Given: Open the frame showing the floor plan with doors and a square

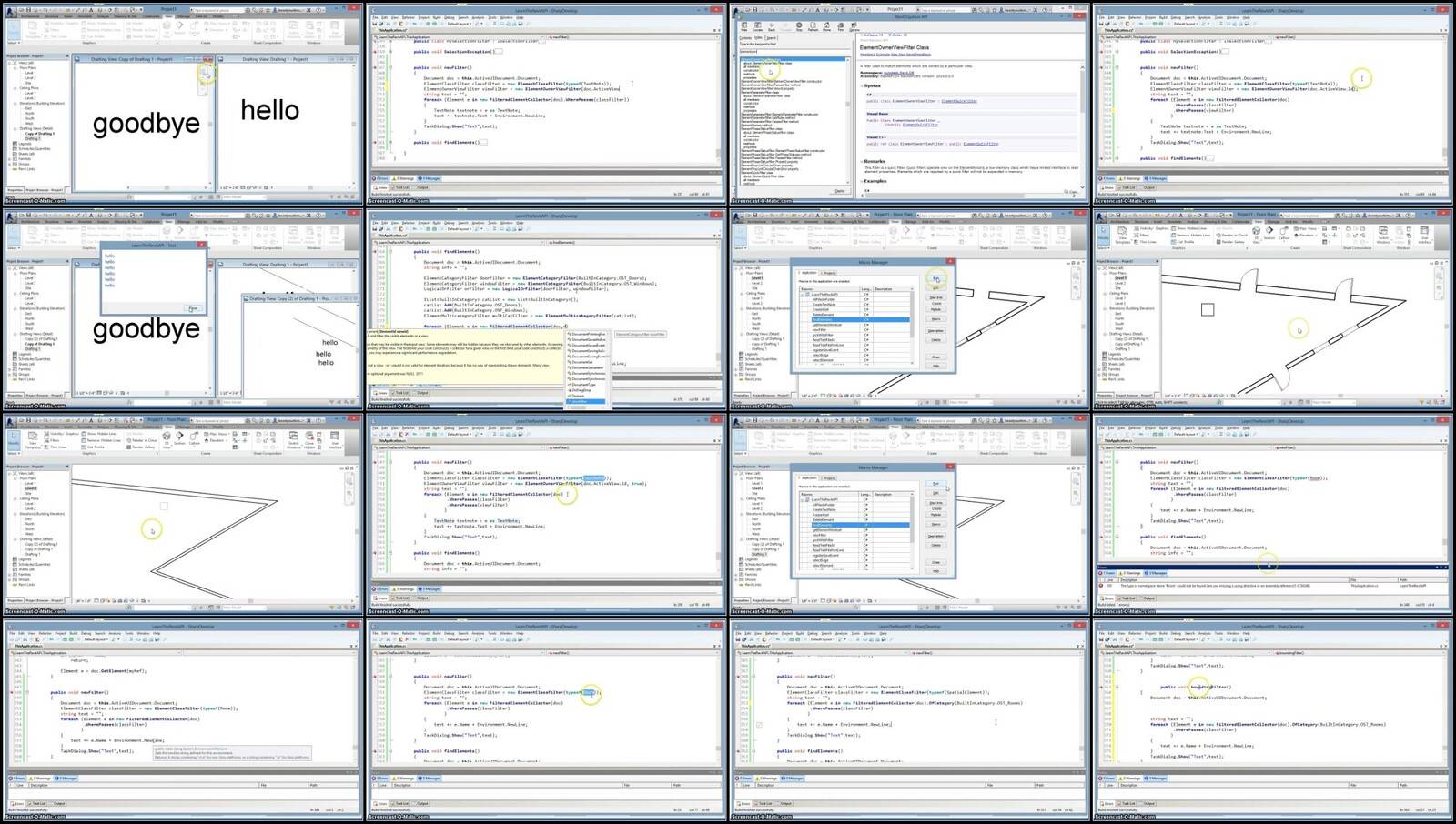Looking at the screenshot, I should pyautogui.click(x=1274, y=308).
